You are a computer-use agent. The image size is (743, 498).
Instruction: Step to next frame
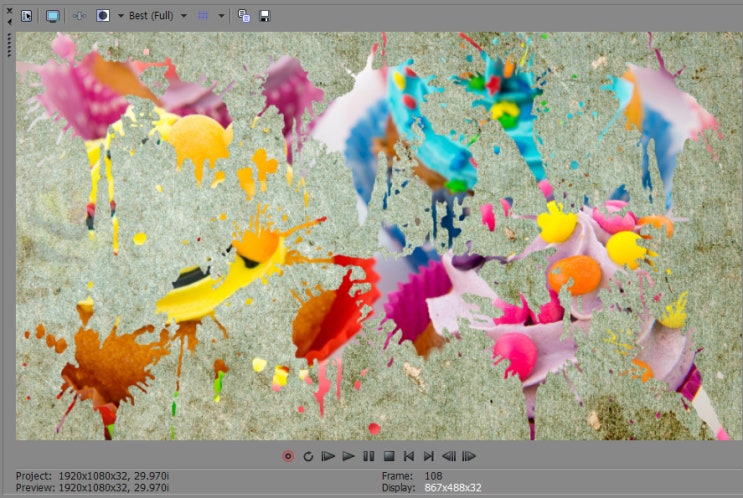click(469, 456)
